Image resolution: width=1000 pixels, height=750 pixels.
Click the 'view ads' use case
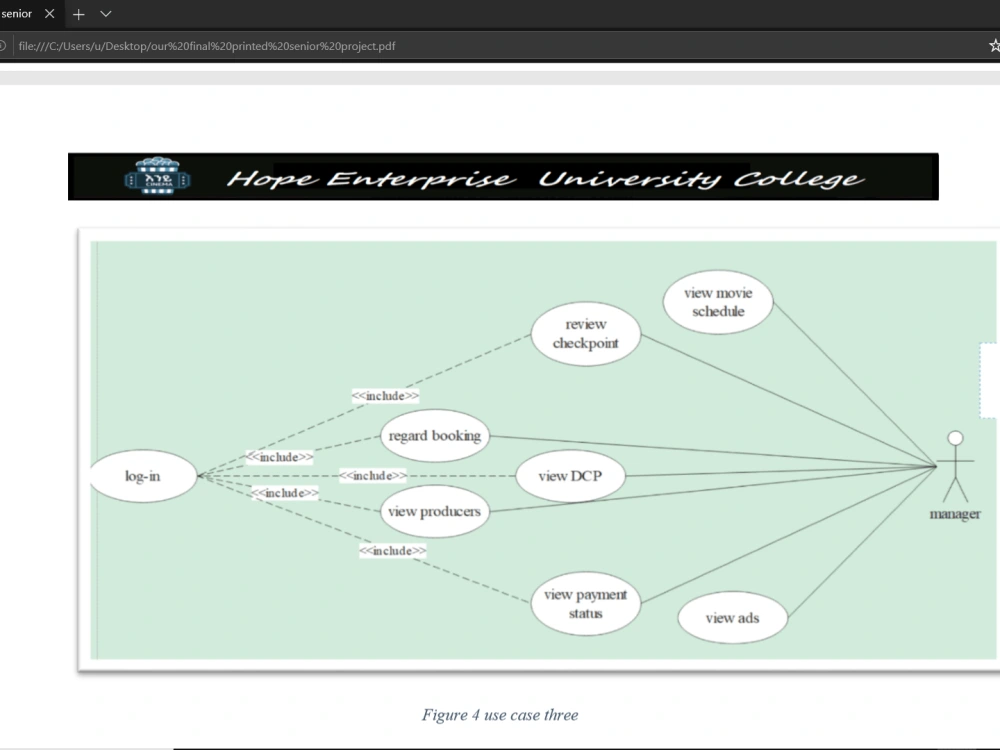coord(732,618)
